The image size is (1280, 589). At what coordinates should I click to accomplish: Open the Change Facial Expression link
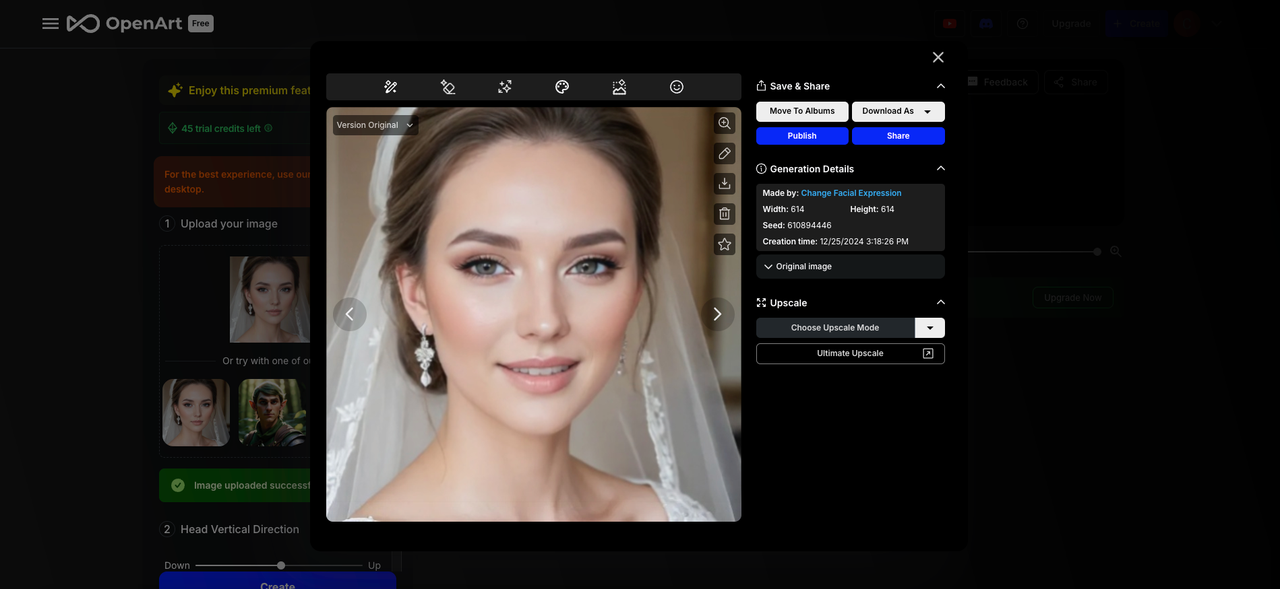point(851,193)
